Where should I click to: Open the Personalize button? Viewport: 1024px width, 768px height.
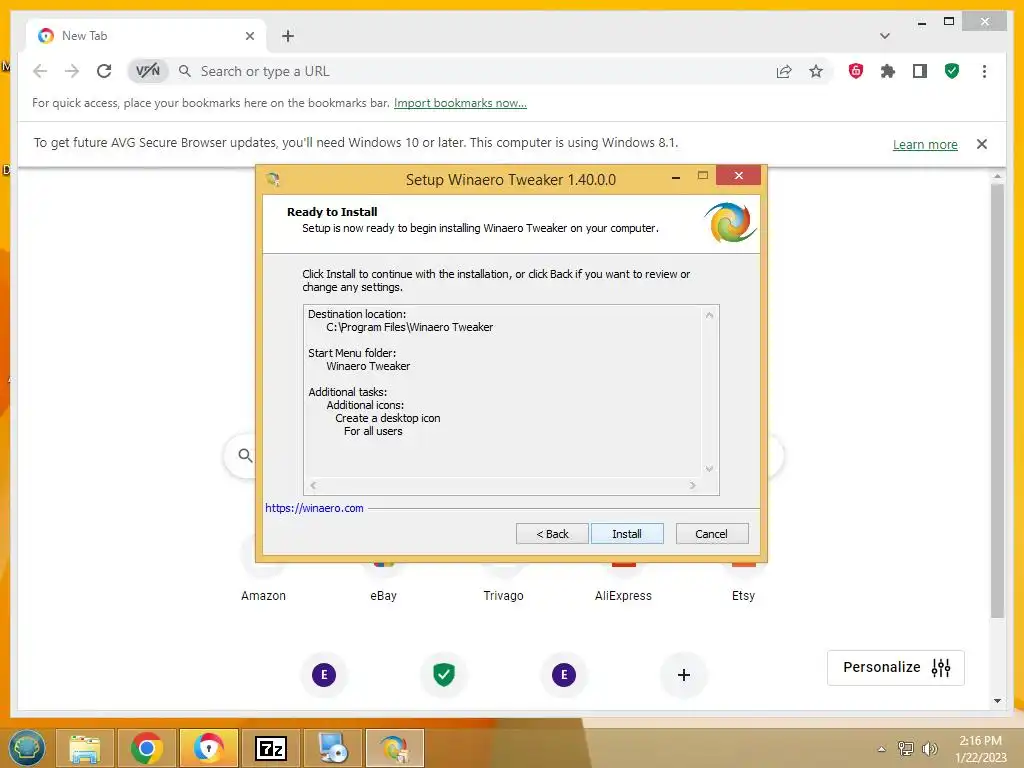[x=895, y=667]
